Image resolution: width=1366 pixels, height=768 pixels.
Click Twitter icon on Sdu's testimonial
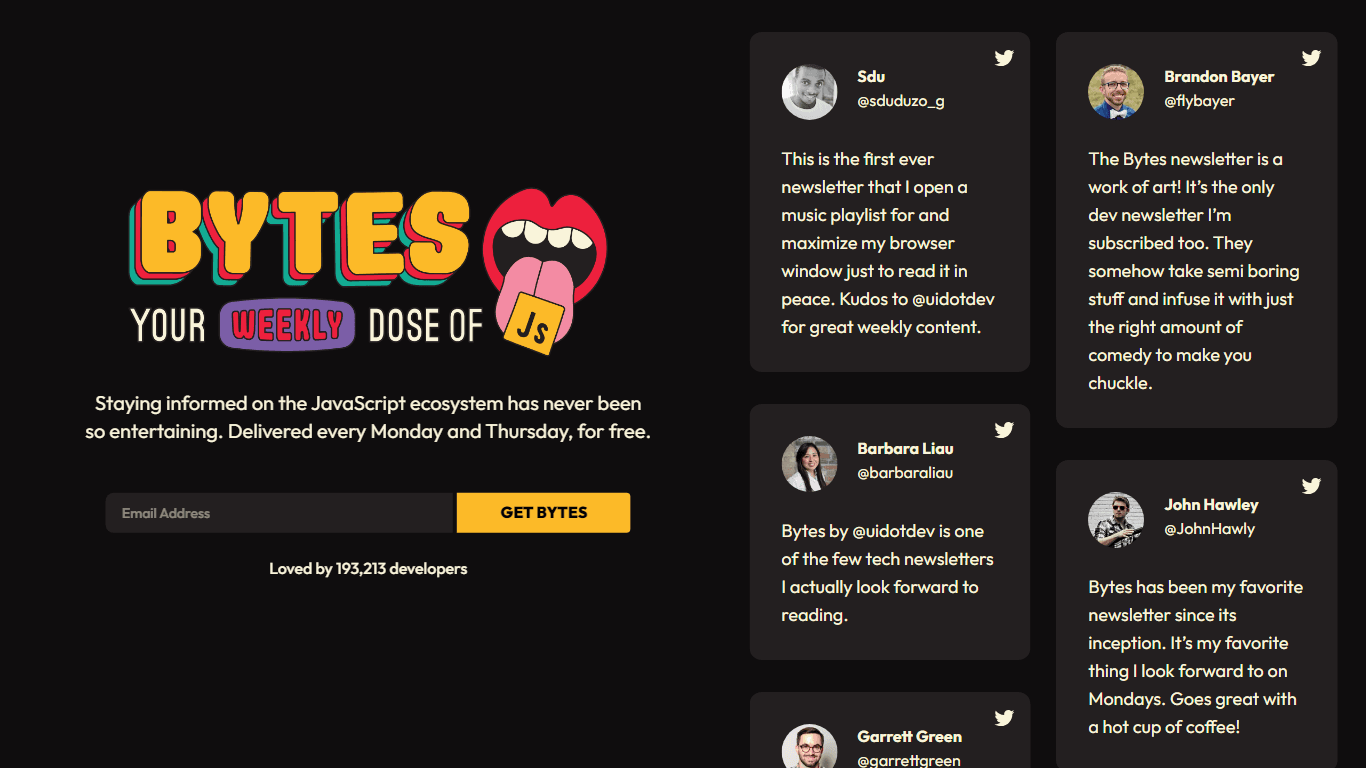[x=1004, y=58]
